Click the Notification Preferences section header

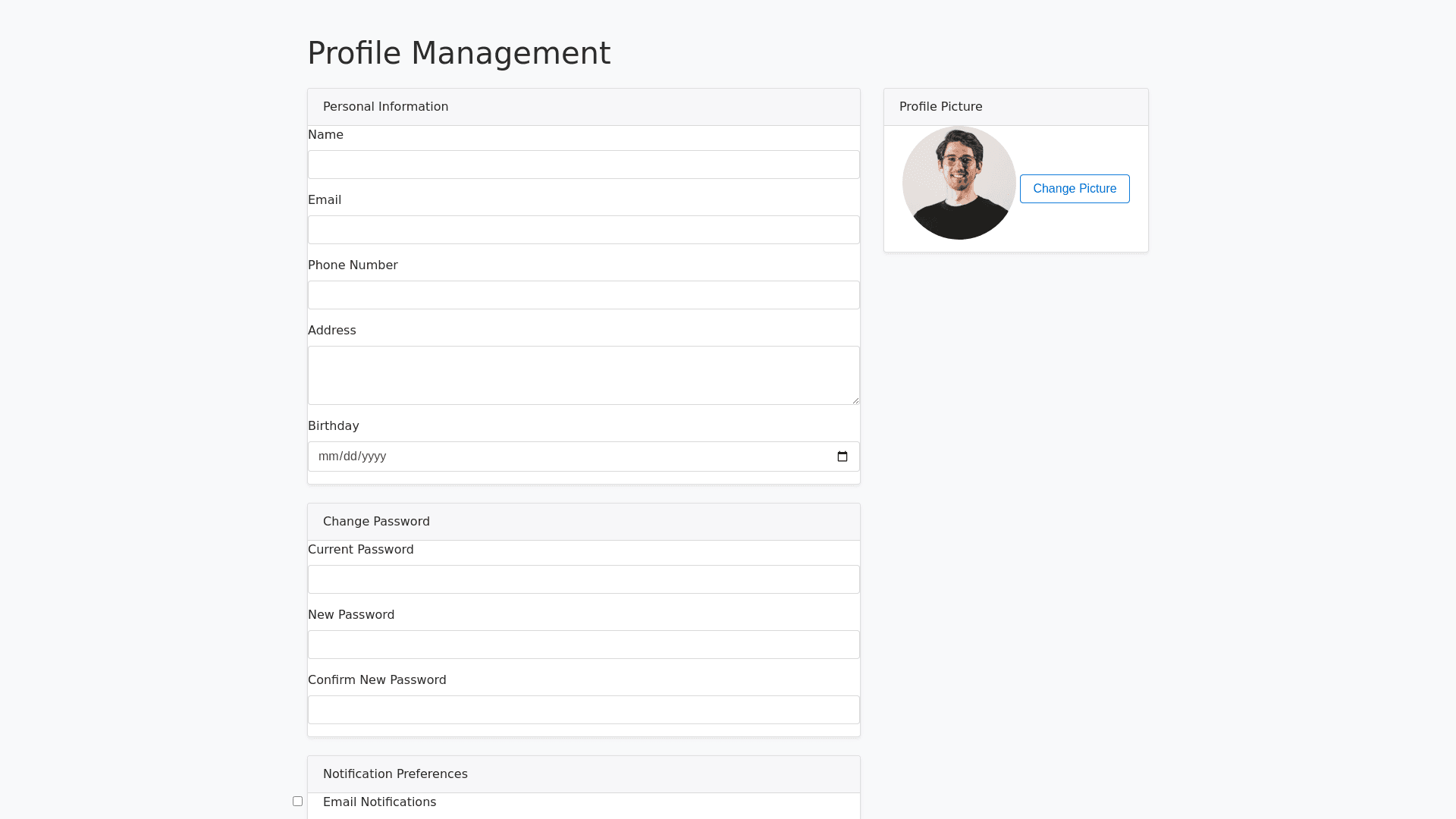coord(395,774)
